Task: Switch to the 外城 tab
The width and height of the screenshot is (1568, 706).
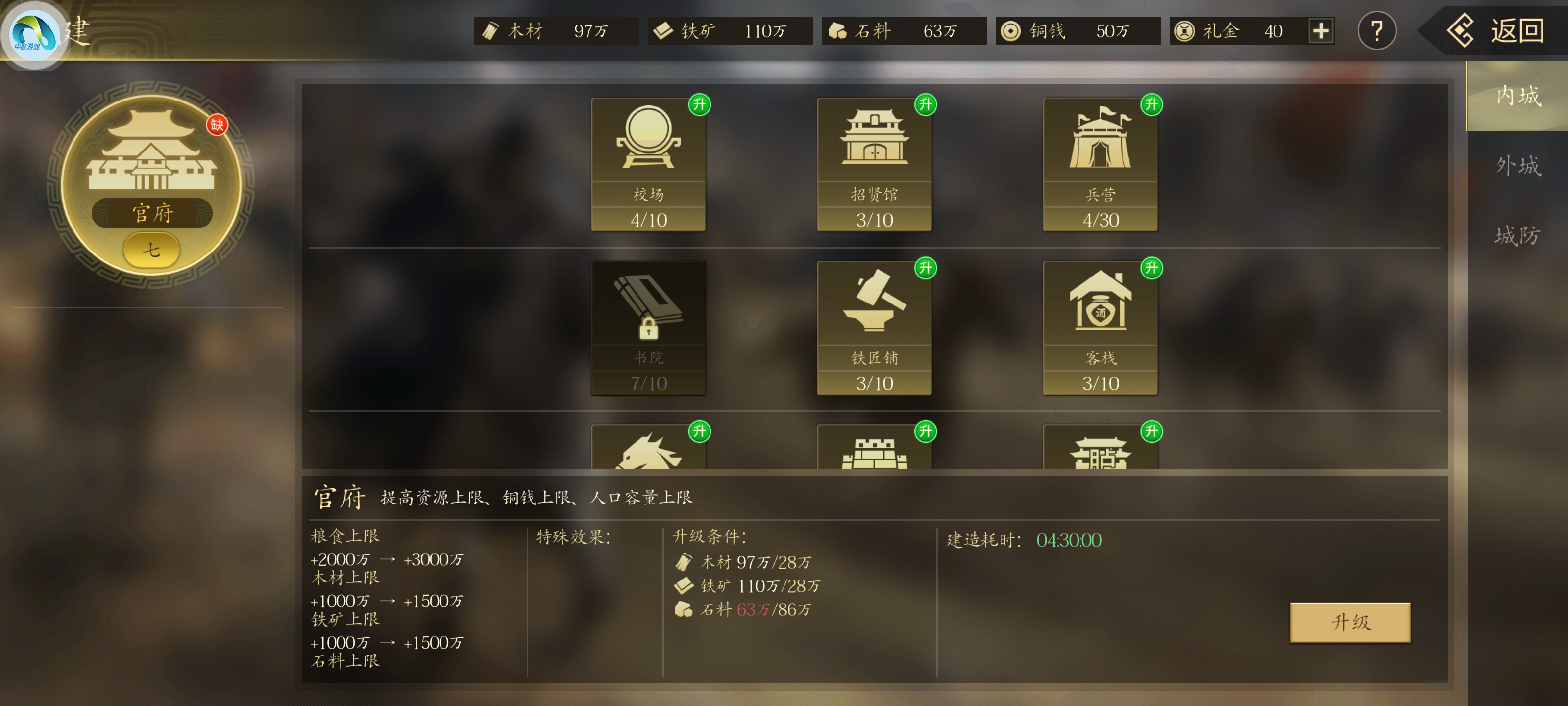Action: point(1518,165)
